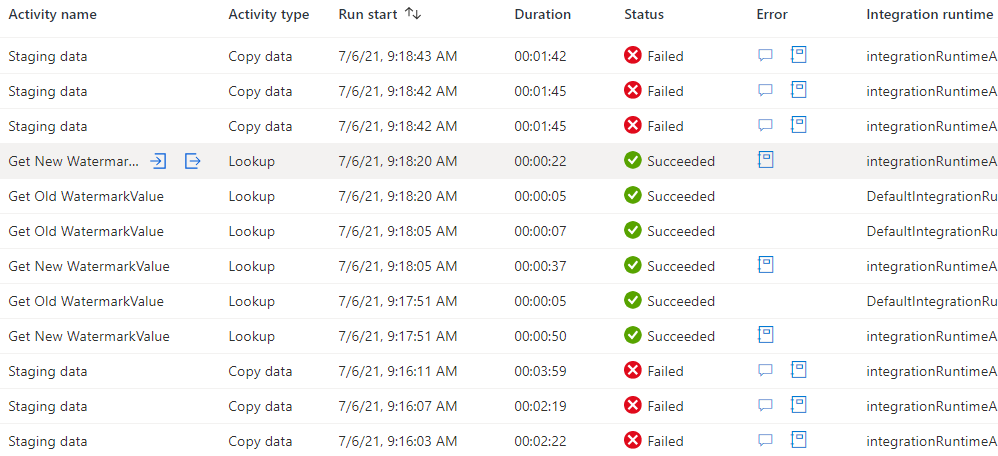The image size is (998, 456).
Task: View details of 9:17:51 AM Get New WatermarkValue
Action: (766, 335)
